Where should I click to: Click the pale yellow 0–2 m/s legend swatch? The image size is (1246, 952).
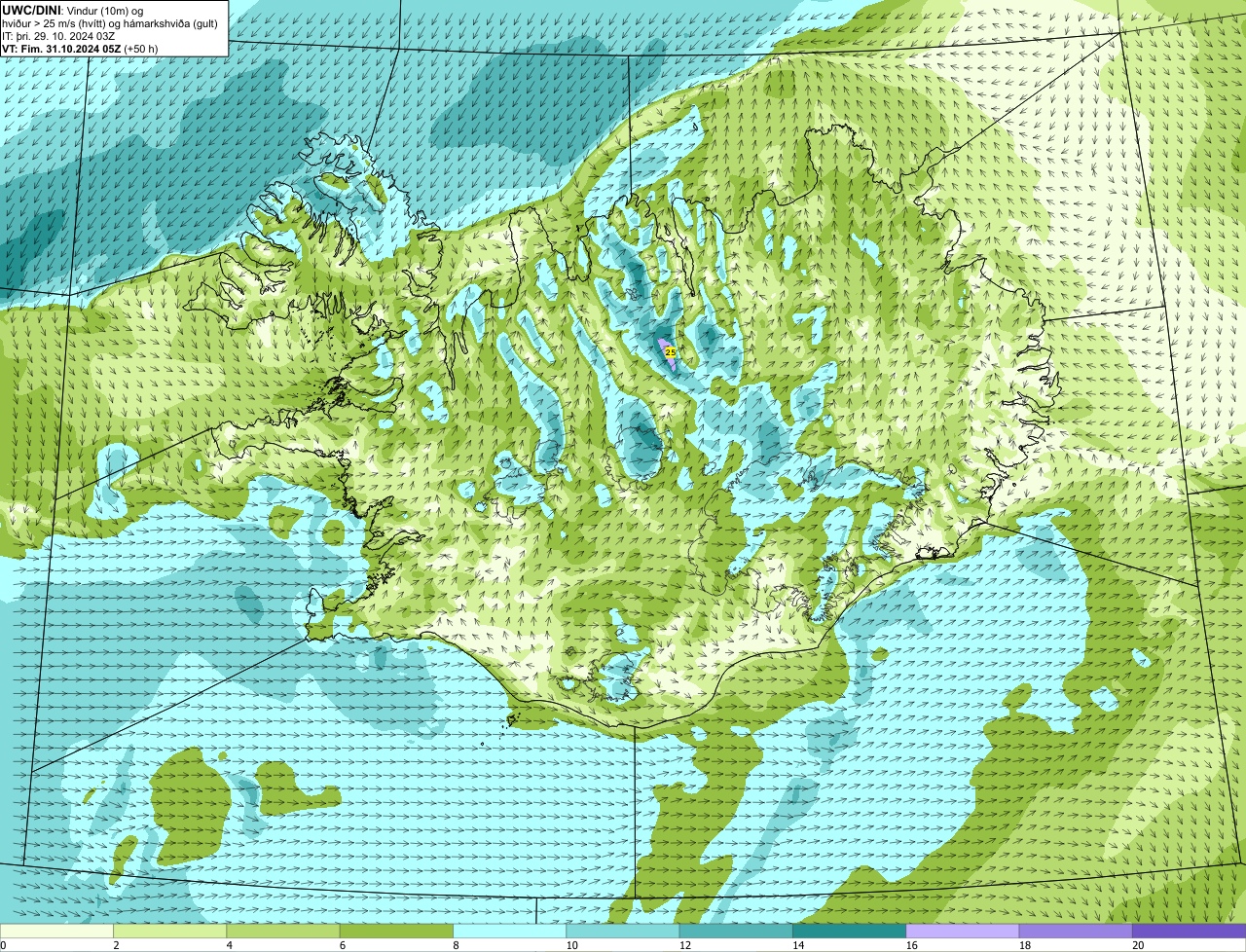pyautogui.click(x=56, y=932)
